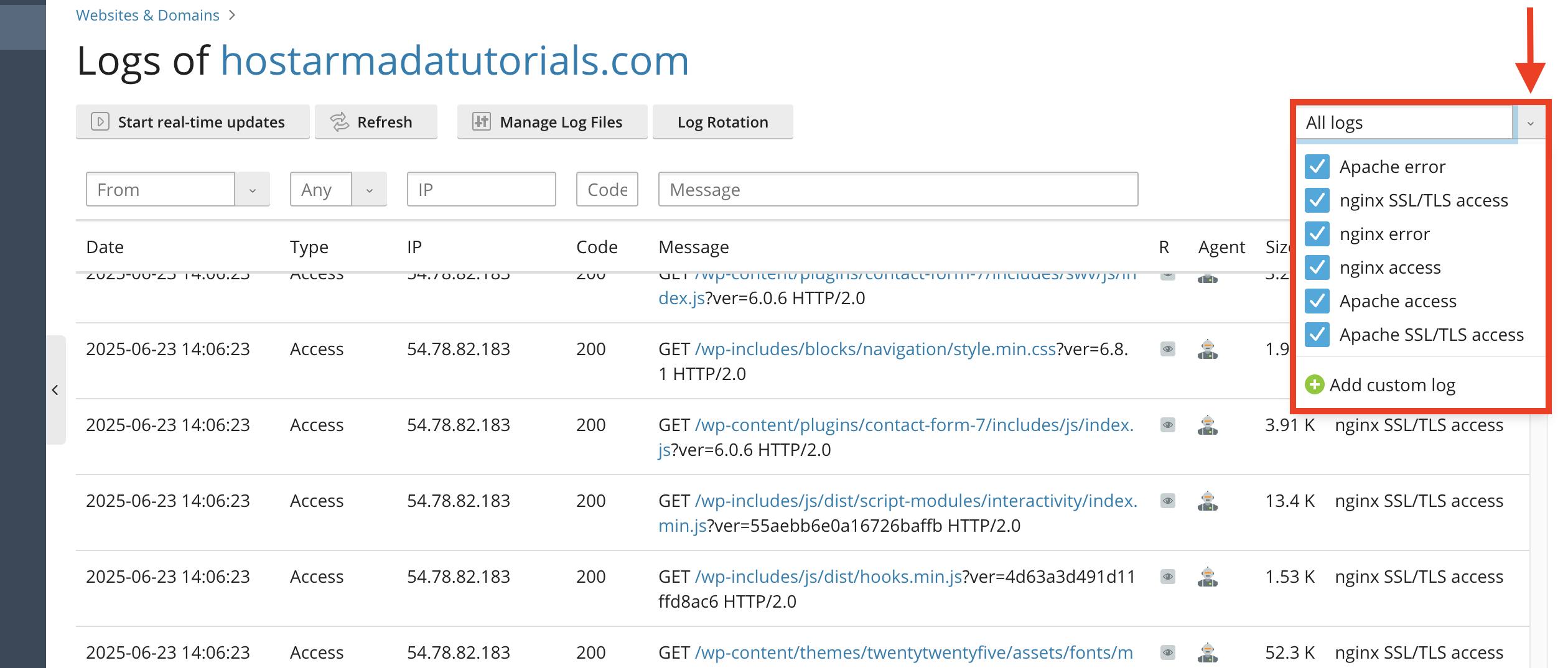
Task: Disable the Apache SSL/TLS access checkbox
Action: coord(1317,335)
